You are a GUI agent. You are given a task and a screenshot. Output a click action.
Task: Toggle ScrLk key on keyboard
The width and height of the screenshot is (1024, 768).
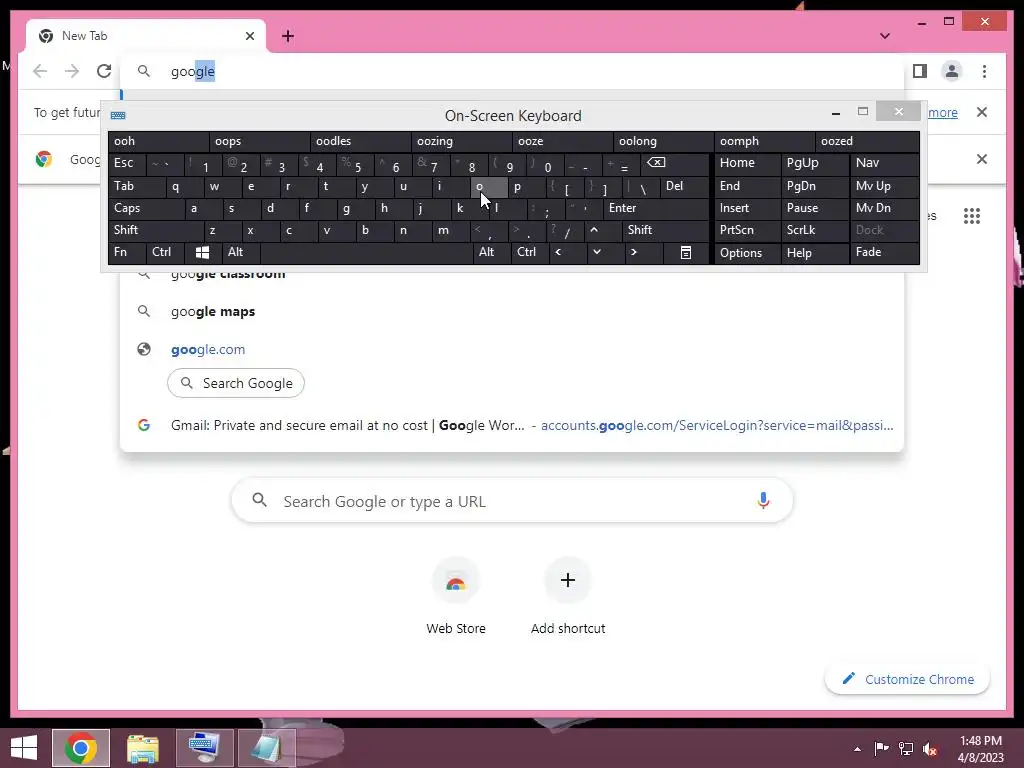coord(815,230)
